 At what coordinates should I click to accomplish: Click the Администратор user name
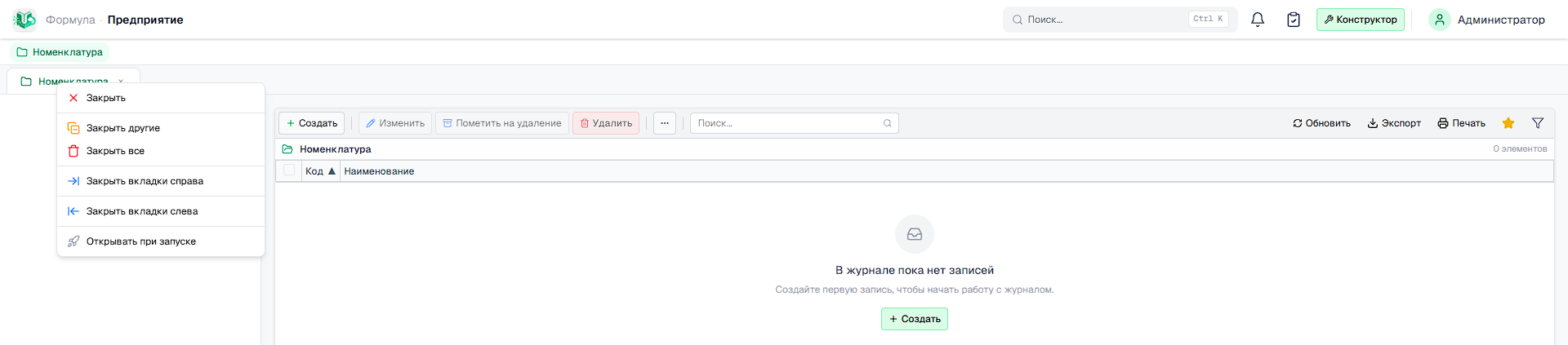pos(1501,20)
